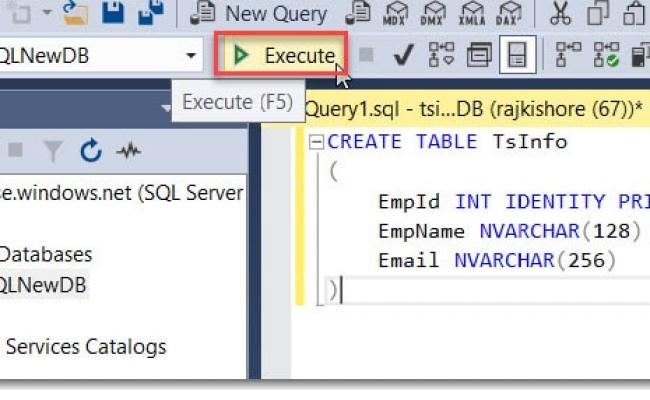Click the Save All icon
This screenshot has width=650, height=400.
point(151,12)
